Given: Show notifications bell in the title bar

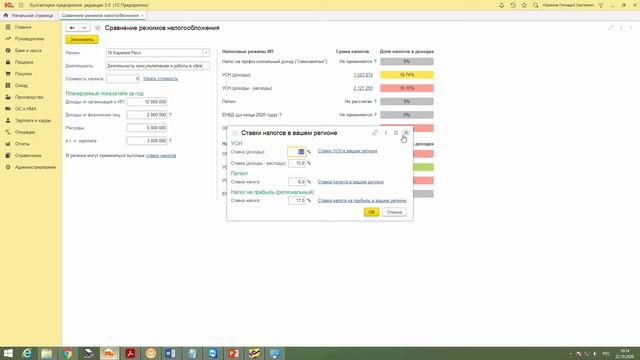Looking at the screenshot, I should (x=501, y=5).
